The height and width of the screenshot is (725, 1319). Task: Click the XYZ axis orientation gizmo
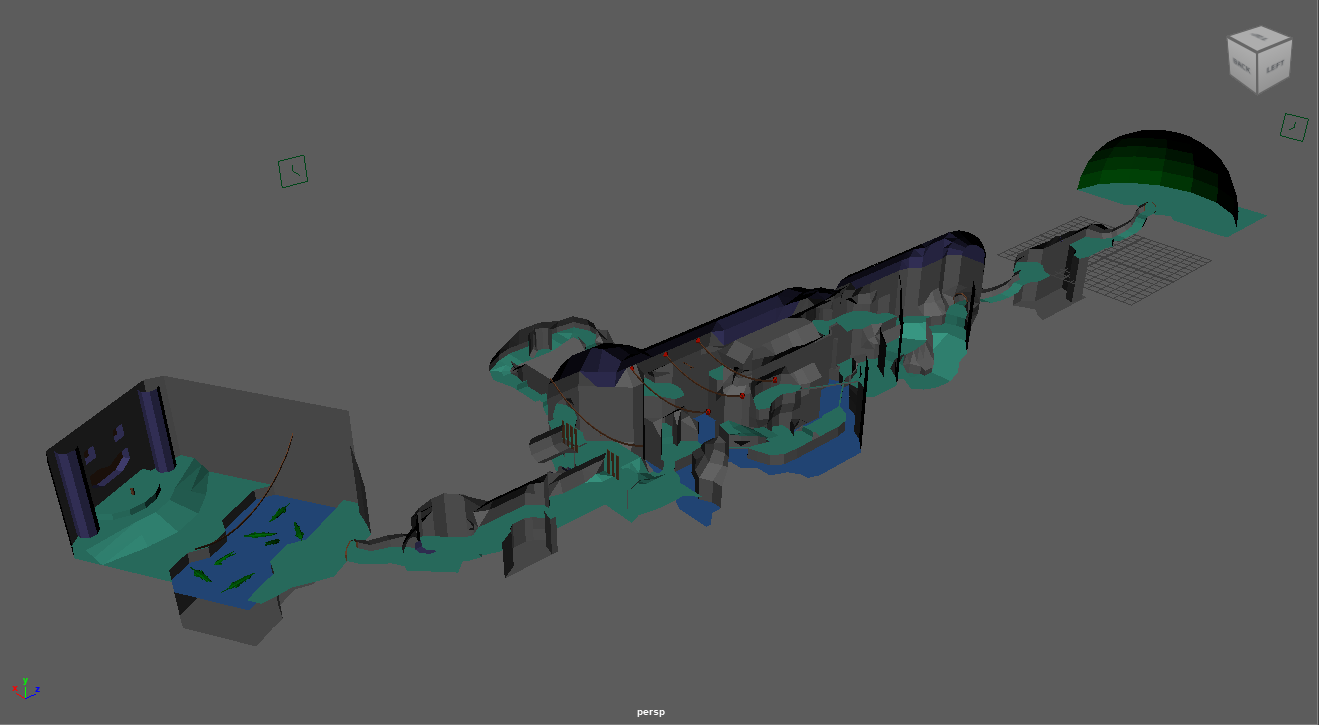pos(26,688)
